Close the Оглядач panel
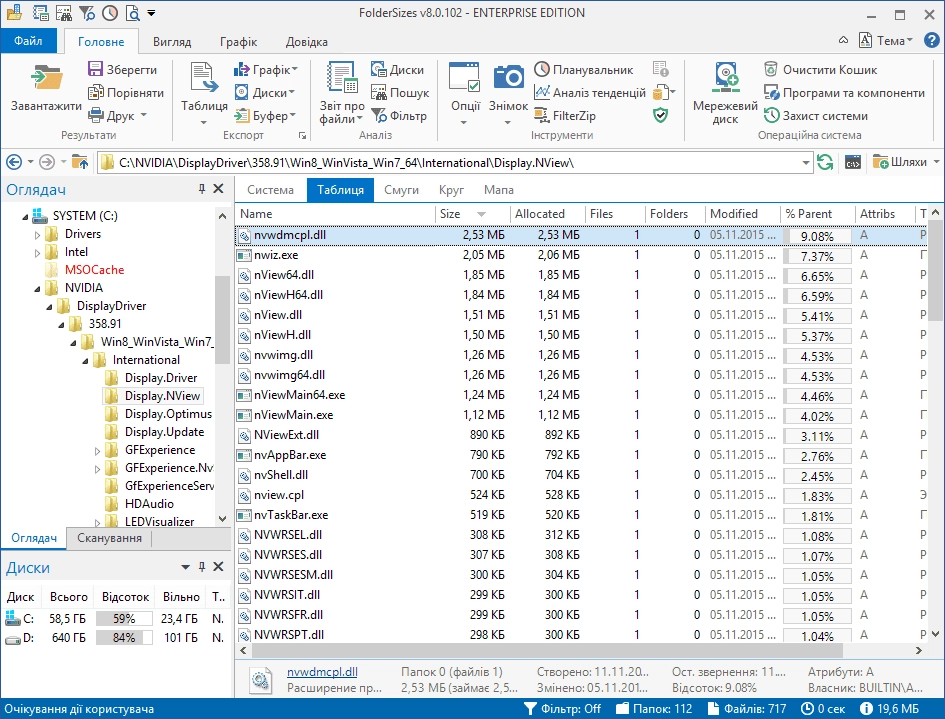The image size is (945, 719). click(x=218, y=189)
